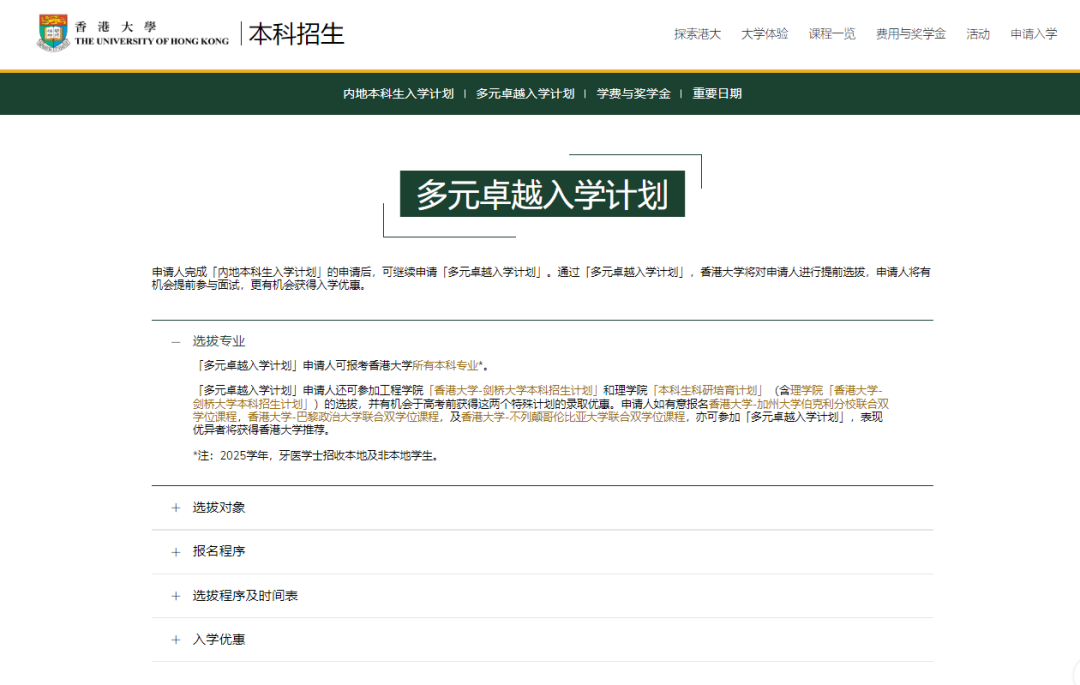The width and height of the screenshot is (1080, 685).
Task: Open the 大学体验 navigation item
Action: [764, 34]
